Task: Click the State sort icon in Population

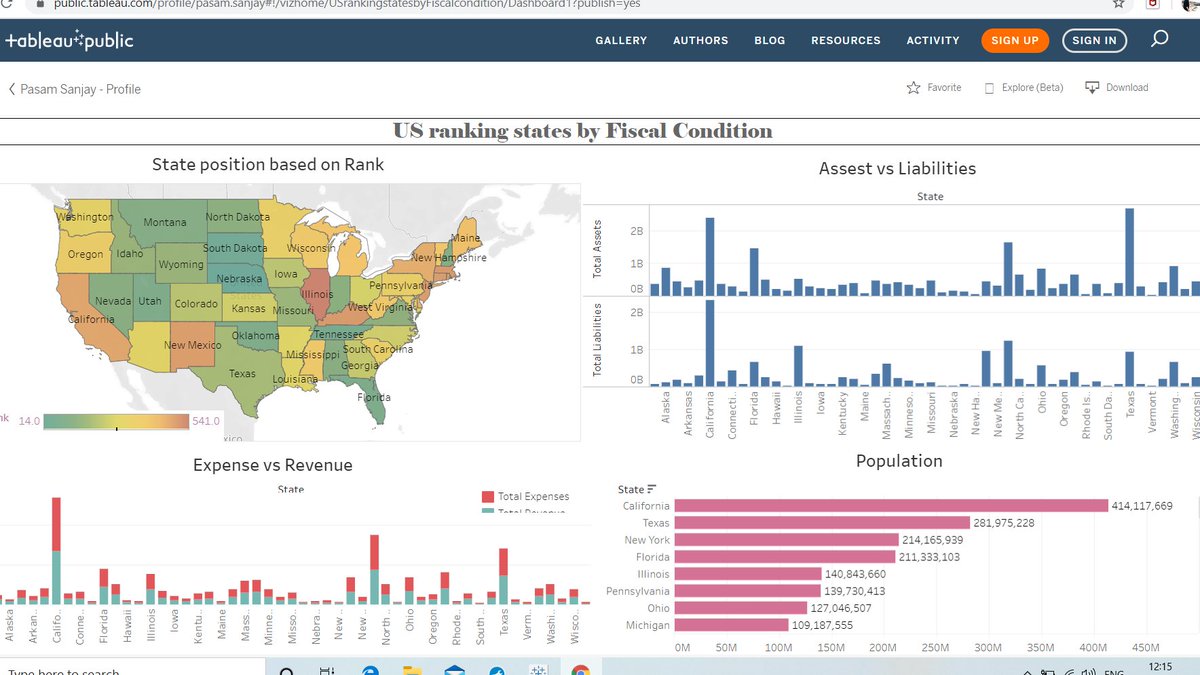Action: [652, 489]
